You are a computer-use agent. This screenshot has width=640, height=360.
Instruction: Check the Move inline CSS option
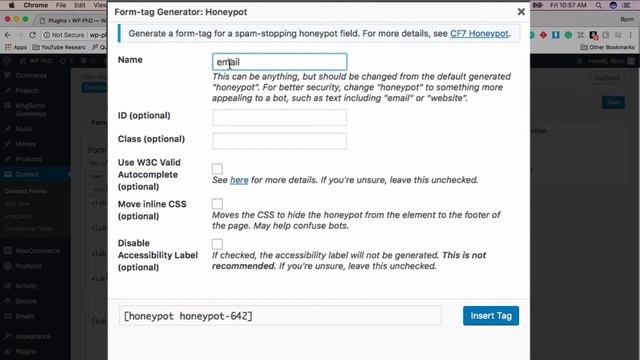coord(217,203)
